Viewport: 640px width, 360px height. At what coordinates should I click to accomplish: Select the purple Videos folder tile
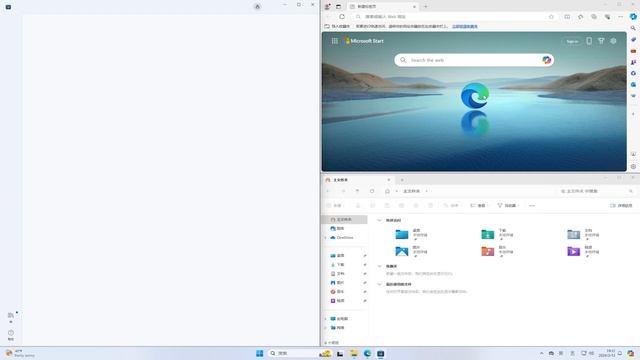point(583,251)
